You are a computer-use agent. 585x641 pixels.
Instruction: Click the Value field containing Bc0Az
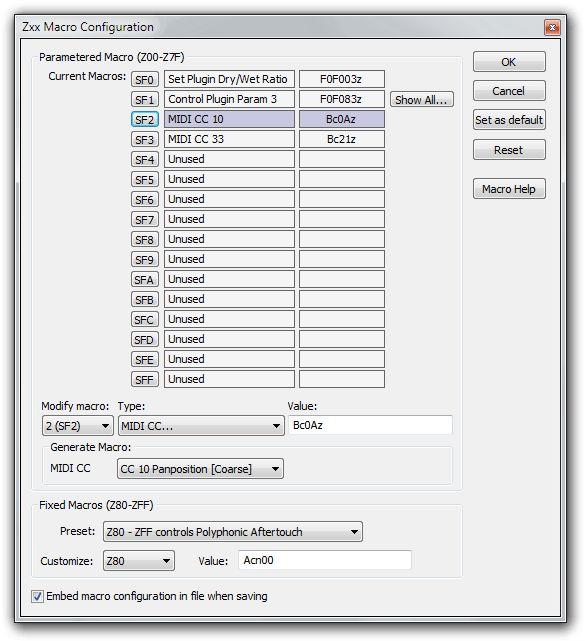pos(370,426)
